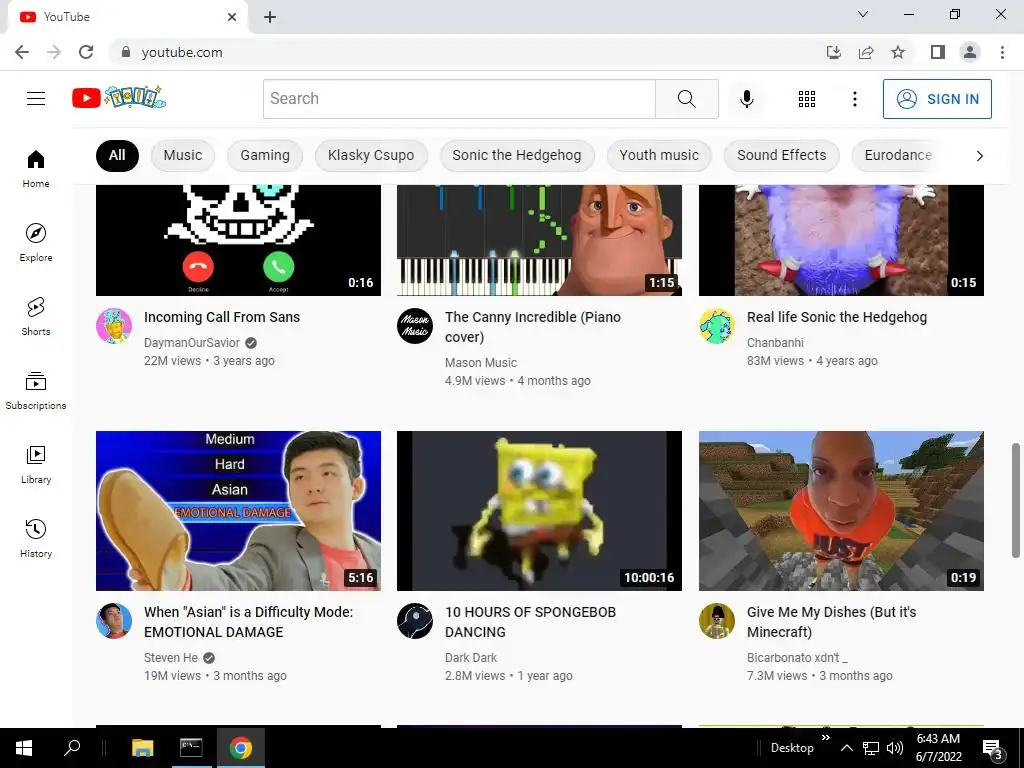Open the system tray volume icon

pyautogui.click(x=895, y=748)
